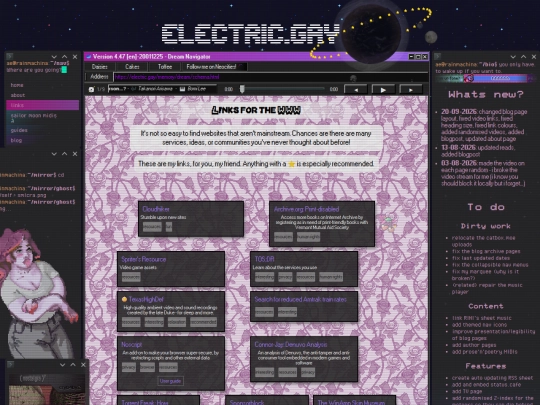Click the star icon in the recommendation note
Screen dimensions: 540x405
291,164
